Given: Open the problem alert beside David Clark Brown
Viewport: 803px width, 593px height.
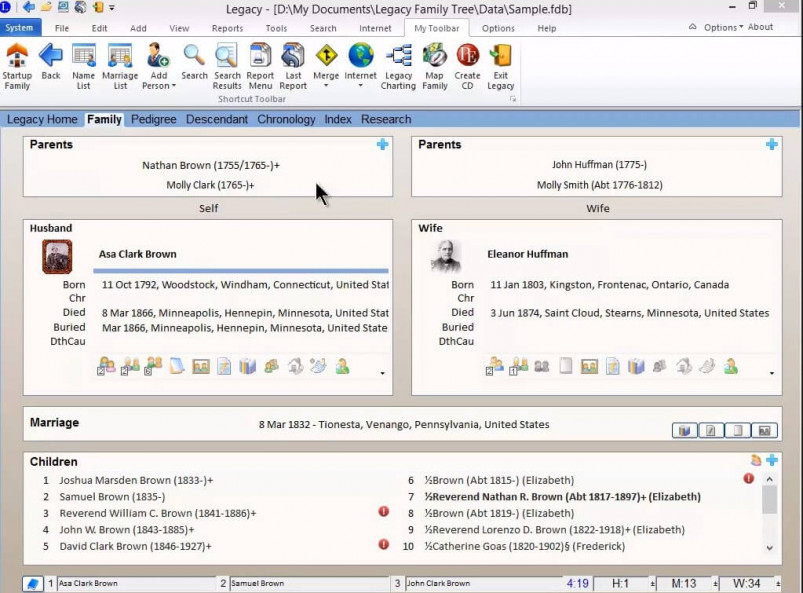Looking at the screenshot, I should [x=383, y=546].
